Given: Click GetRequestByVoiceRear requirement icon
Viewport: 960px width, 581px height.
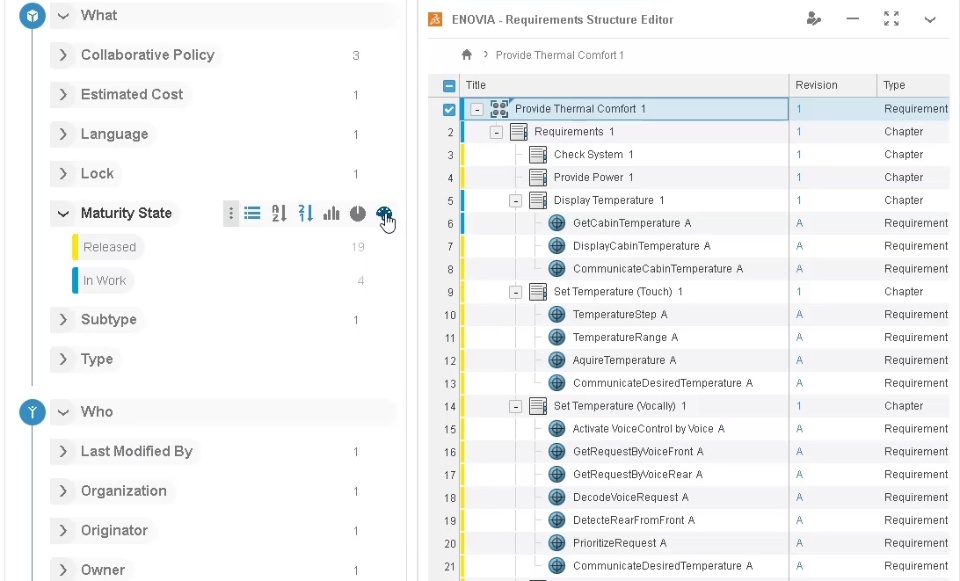Looking at the screenshot, I should click(x=557, y=474).
